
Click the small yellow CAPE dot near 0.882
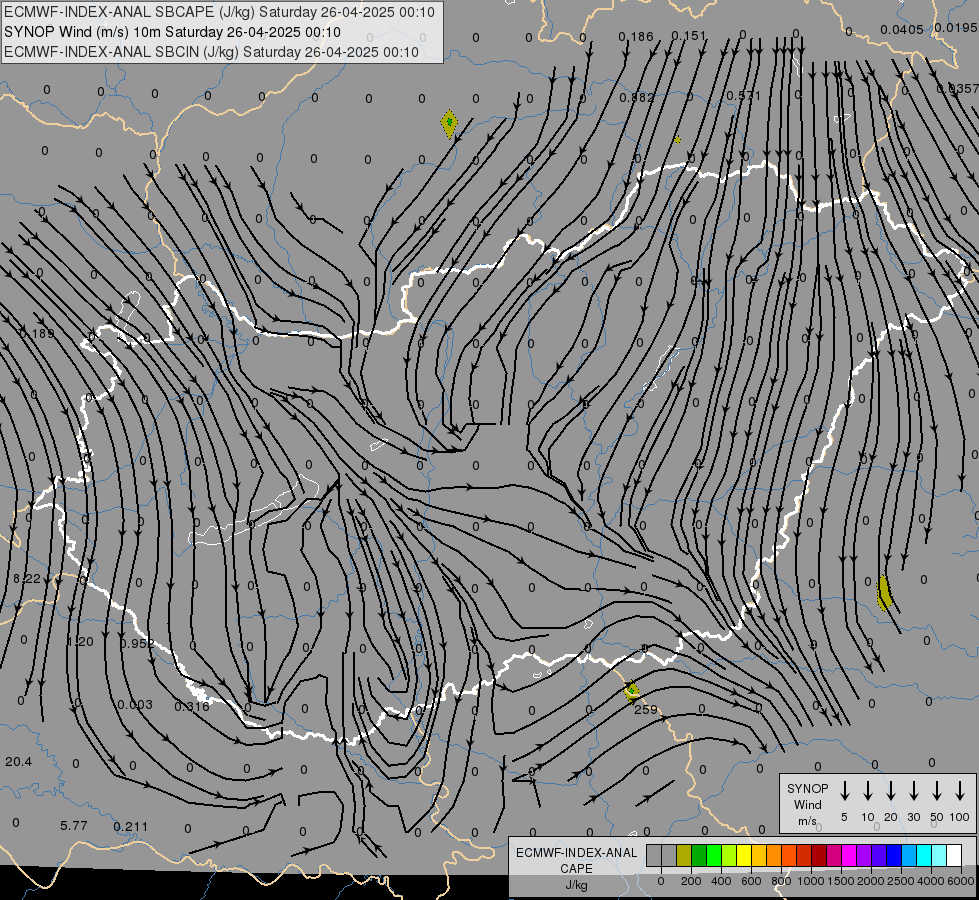pyautogui.click(x=677, y=140)
